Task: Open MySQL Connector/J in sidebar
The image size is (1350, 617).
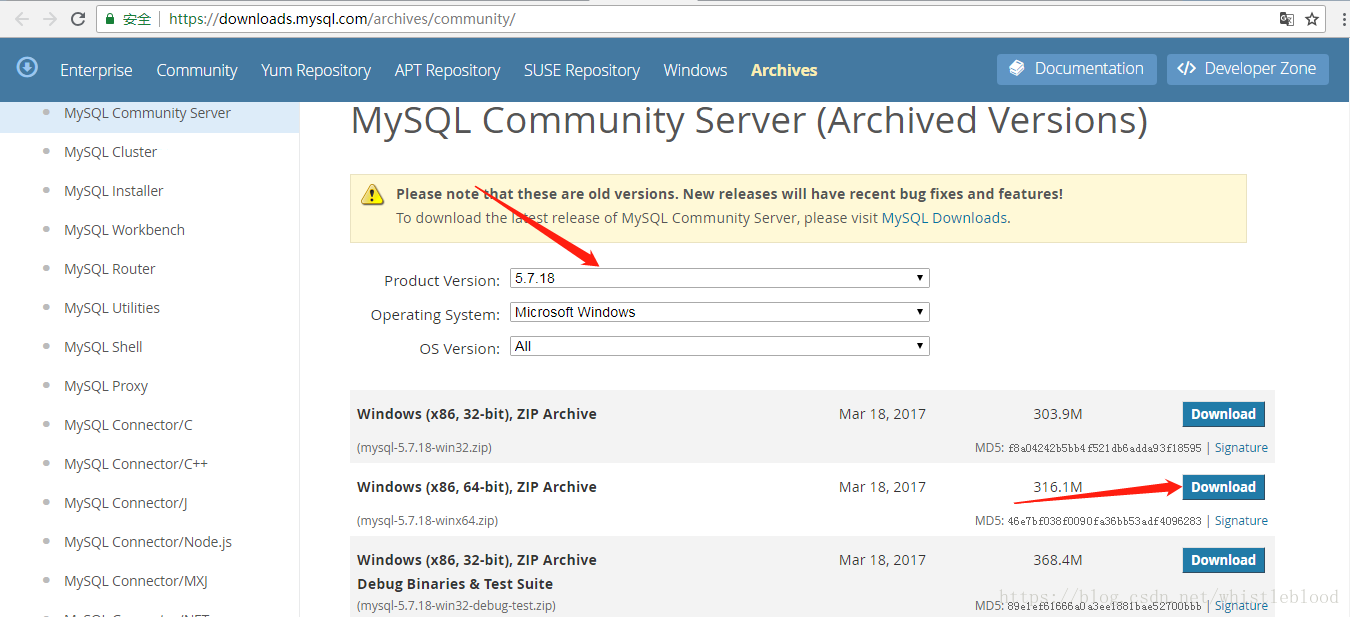Action: pos(126,503)
